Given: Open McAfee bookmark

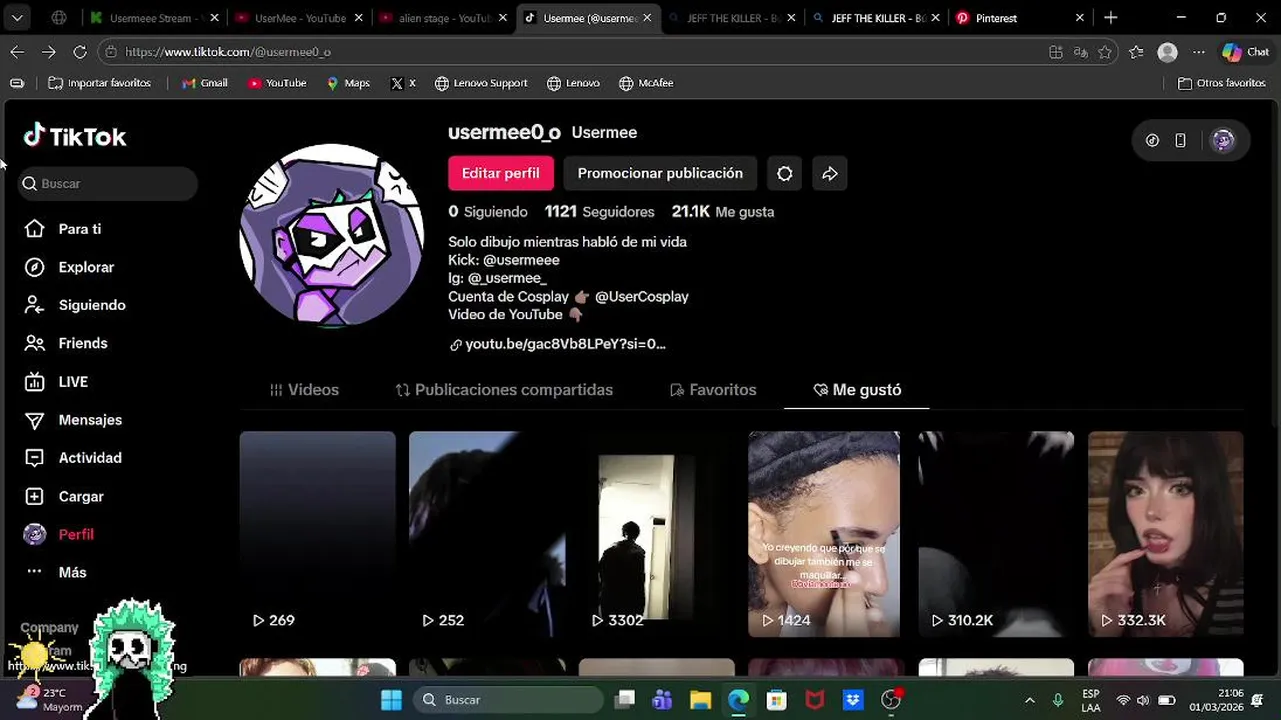Looking at the screenshot, I should (x=646, y=83).
